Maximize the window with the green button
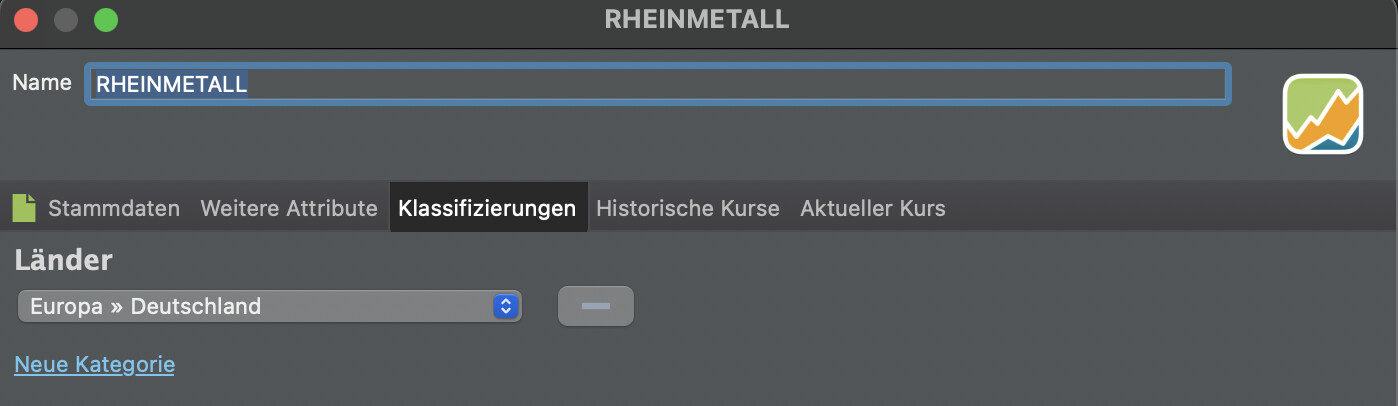 point(105,20)
